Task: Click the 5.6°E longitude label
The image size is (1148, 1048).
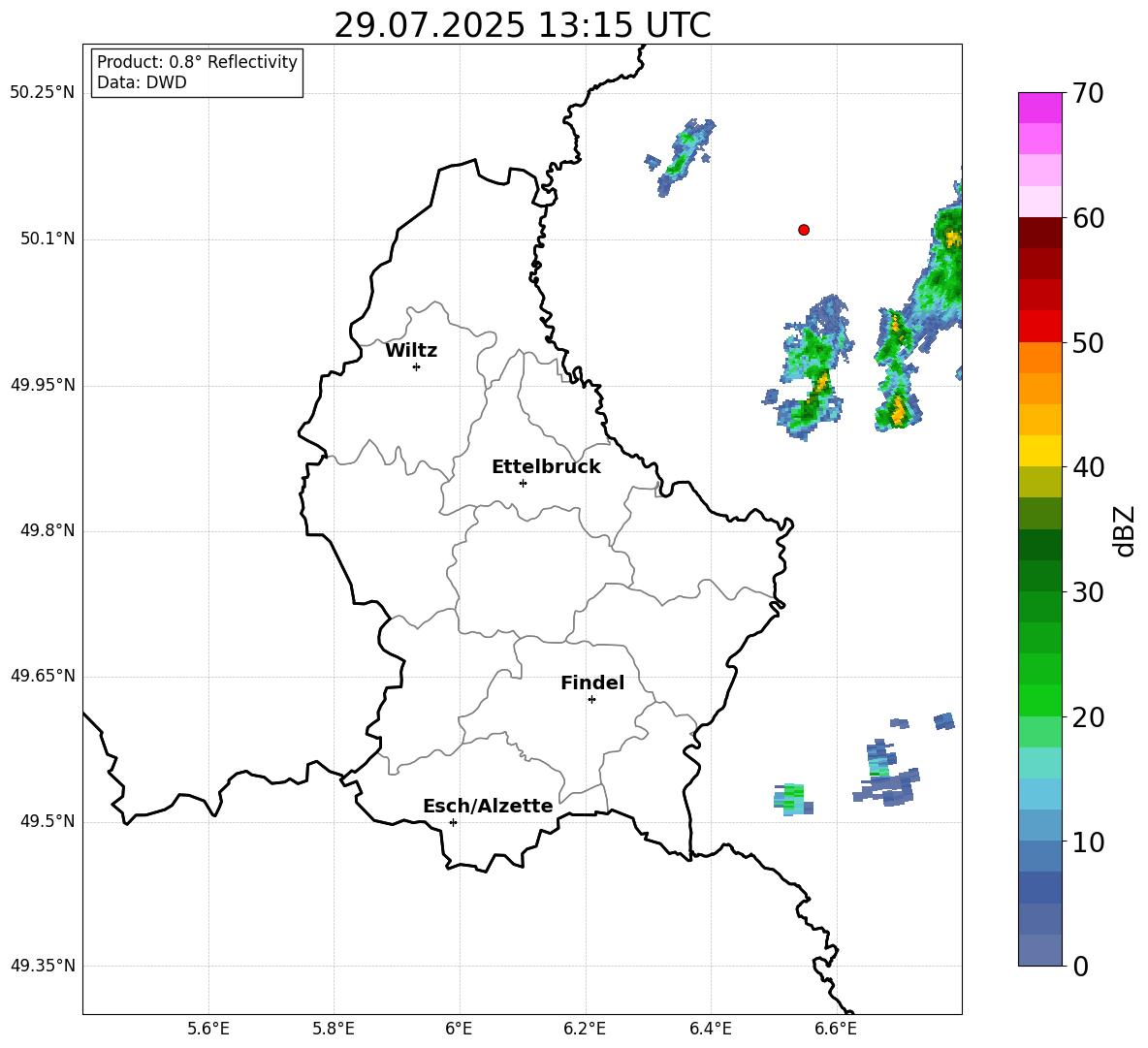Action: click(x=208, y=1029)
